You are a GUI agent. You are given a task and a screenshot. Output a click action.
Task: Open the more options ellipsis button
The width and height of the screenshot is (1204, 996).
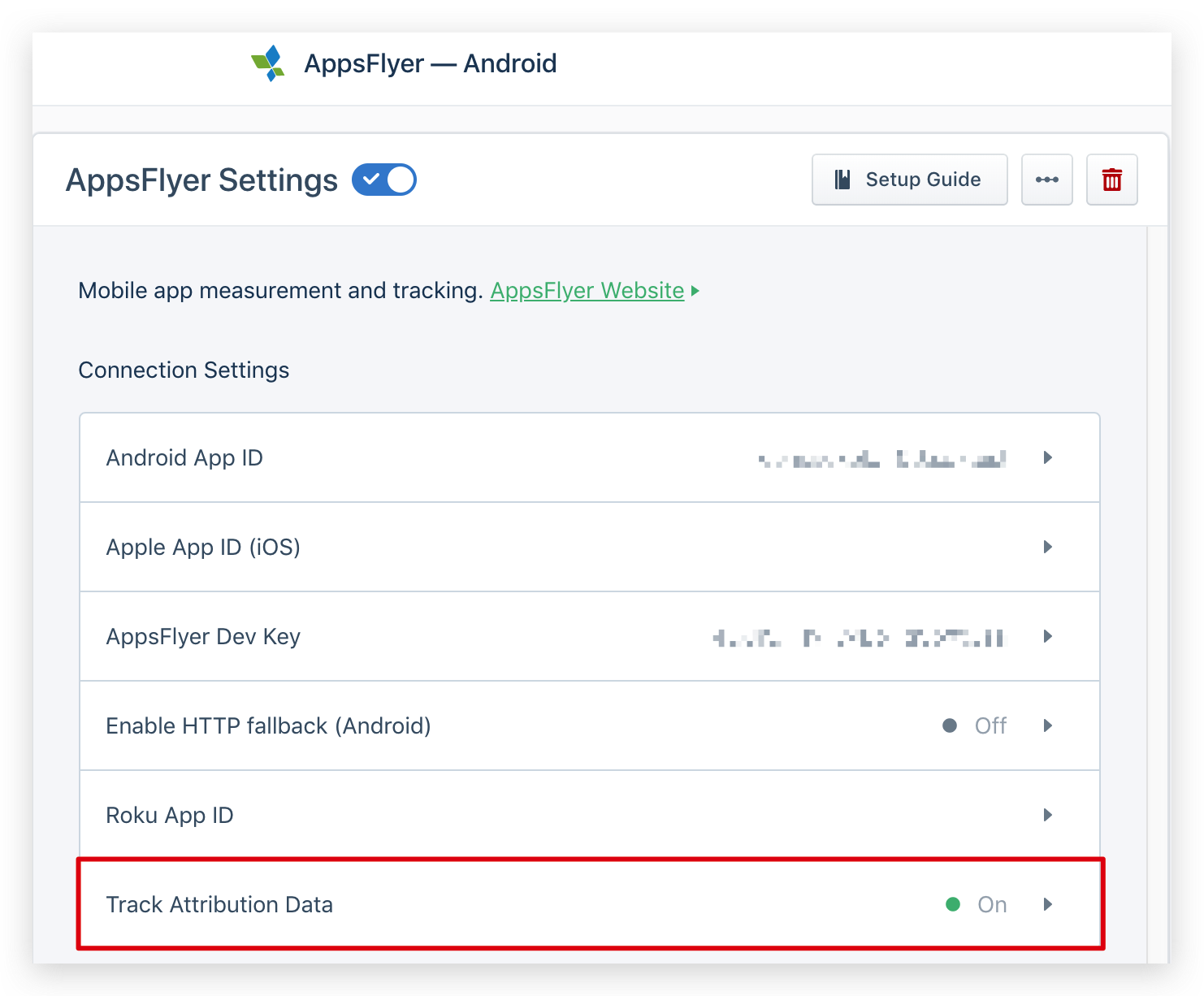click(x=1047, y=180)
